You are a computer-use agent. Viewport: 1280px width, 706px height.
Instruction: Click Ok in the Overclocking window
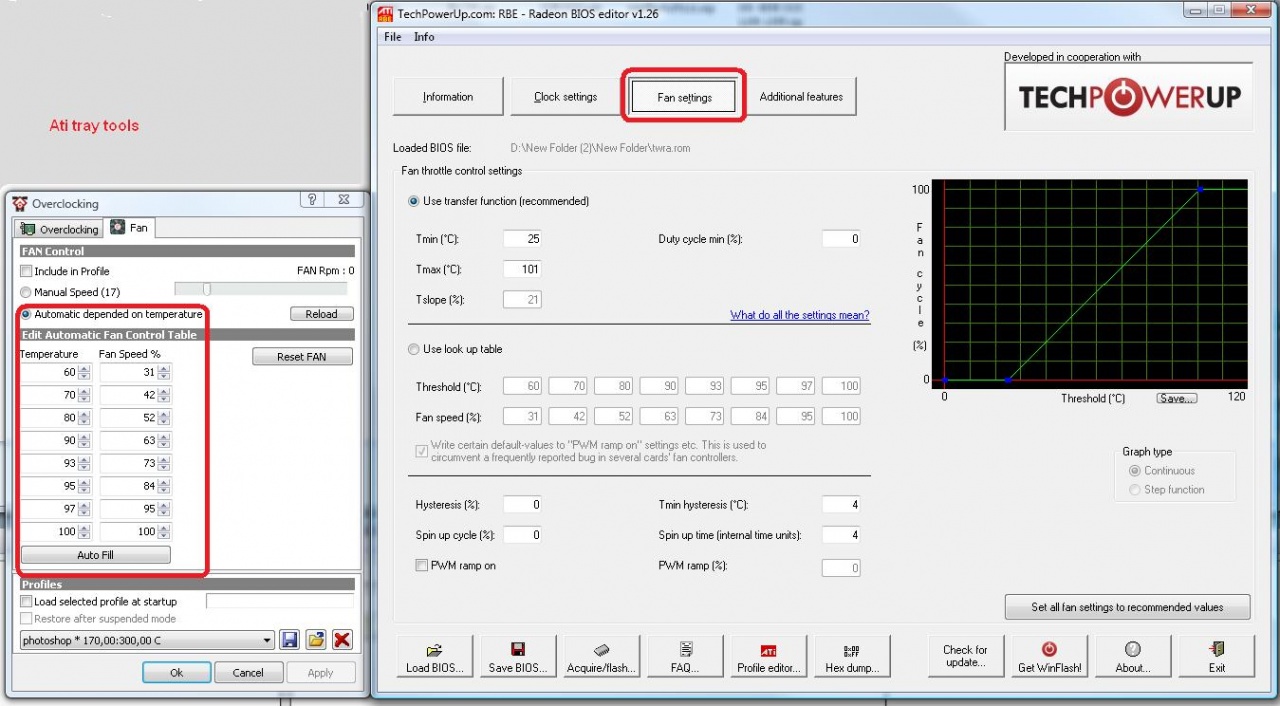point(176,673)
